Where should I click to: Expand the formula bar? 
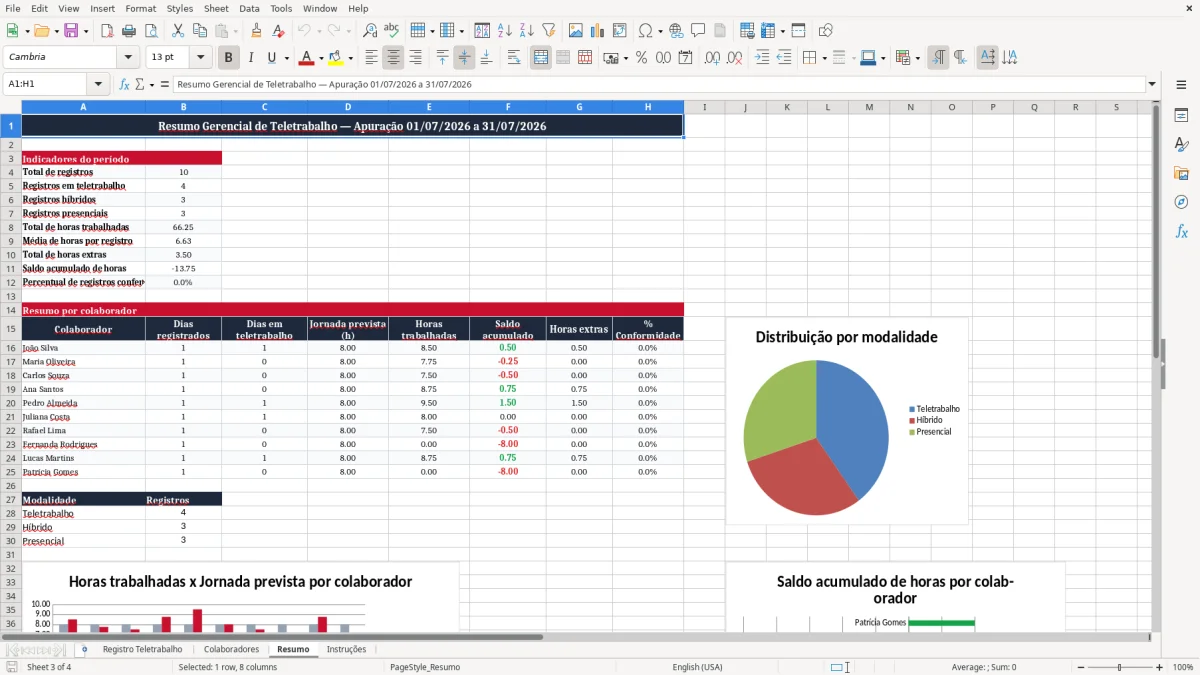pos(1152,84)
